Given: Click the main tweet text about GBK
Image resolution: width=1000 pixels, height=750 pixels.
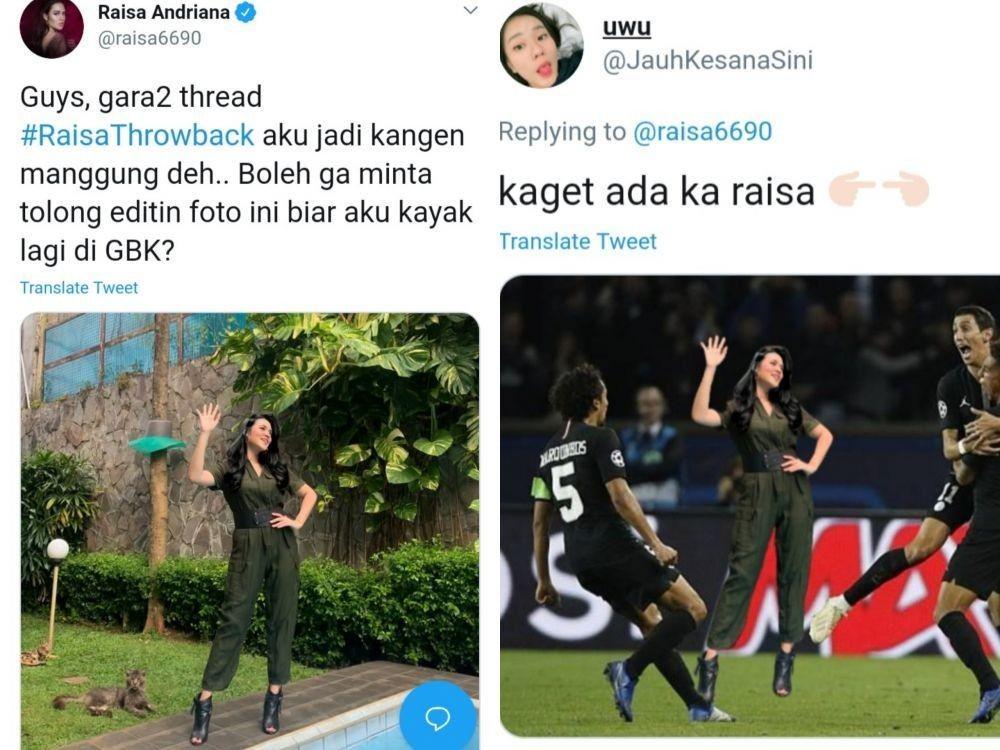Looking at the screenshot, I should pos(246,173).
